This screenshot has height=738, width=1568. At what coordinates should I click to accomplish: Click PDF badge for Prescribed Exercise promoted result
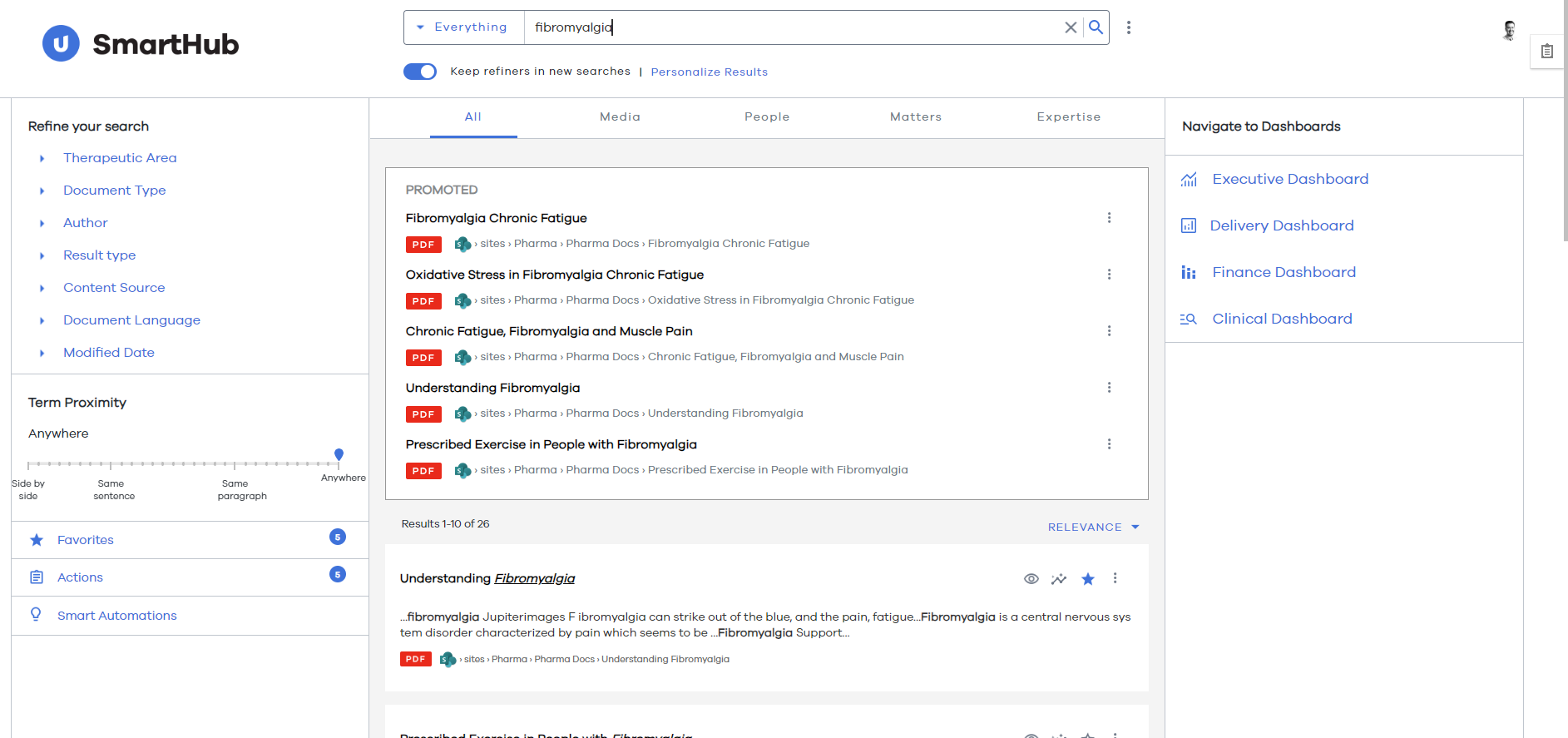click(x=423, y=471)
